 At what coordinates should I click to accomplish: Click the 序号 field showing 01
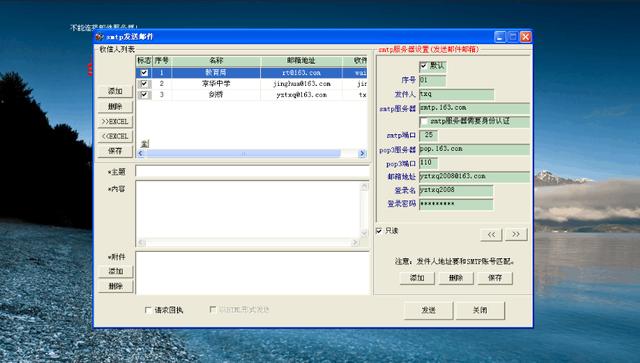pos(432,80)
